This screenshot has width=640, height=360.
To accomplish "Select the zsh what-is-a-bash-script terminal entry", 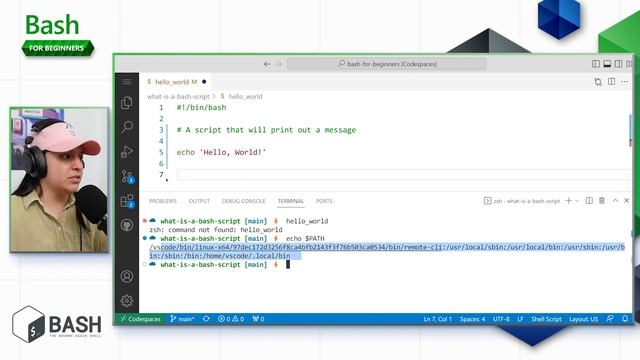I will (522, 201).
